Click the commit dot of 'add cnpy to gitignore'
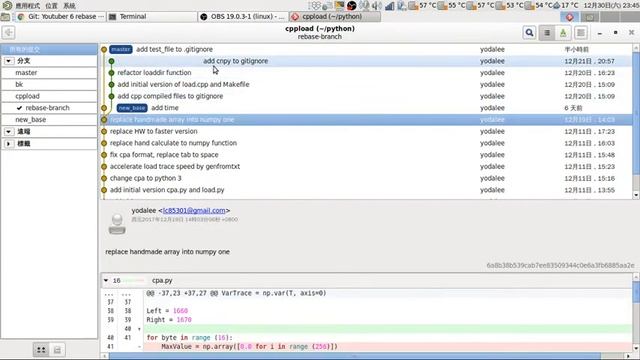 [111, 61]
